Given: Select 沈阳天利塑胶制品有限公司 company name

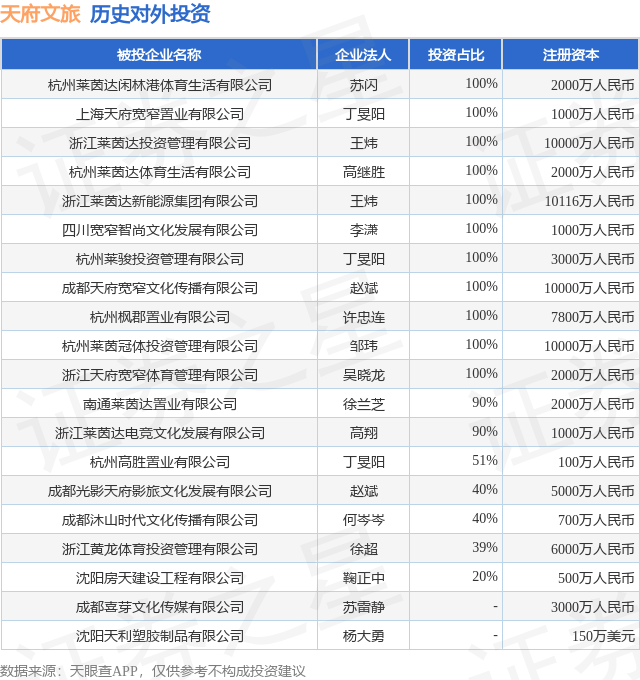Looking at the screenshot, I should pyautogui.click(x=160, y=637).
